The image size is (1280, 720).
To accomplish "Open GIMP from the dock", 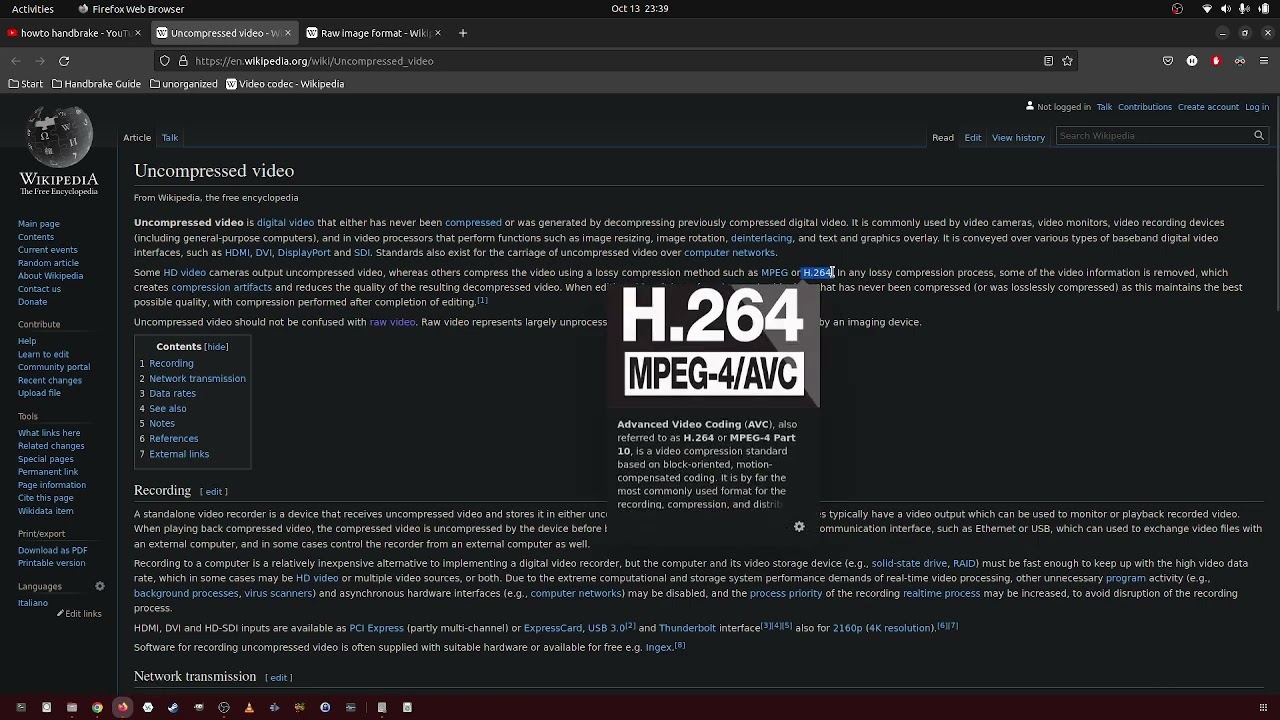I will click(x=199, y=707).
